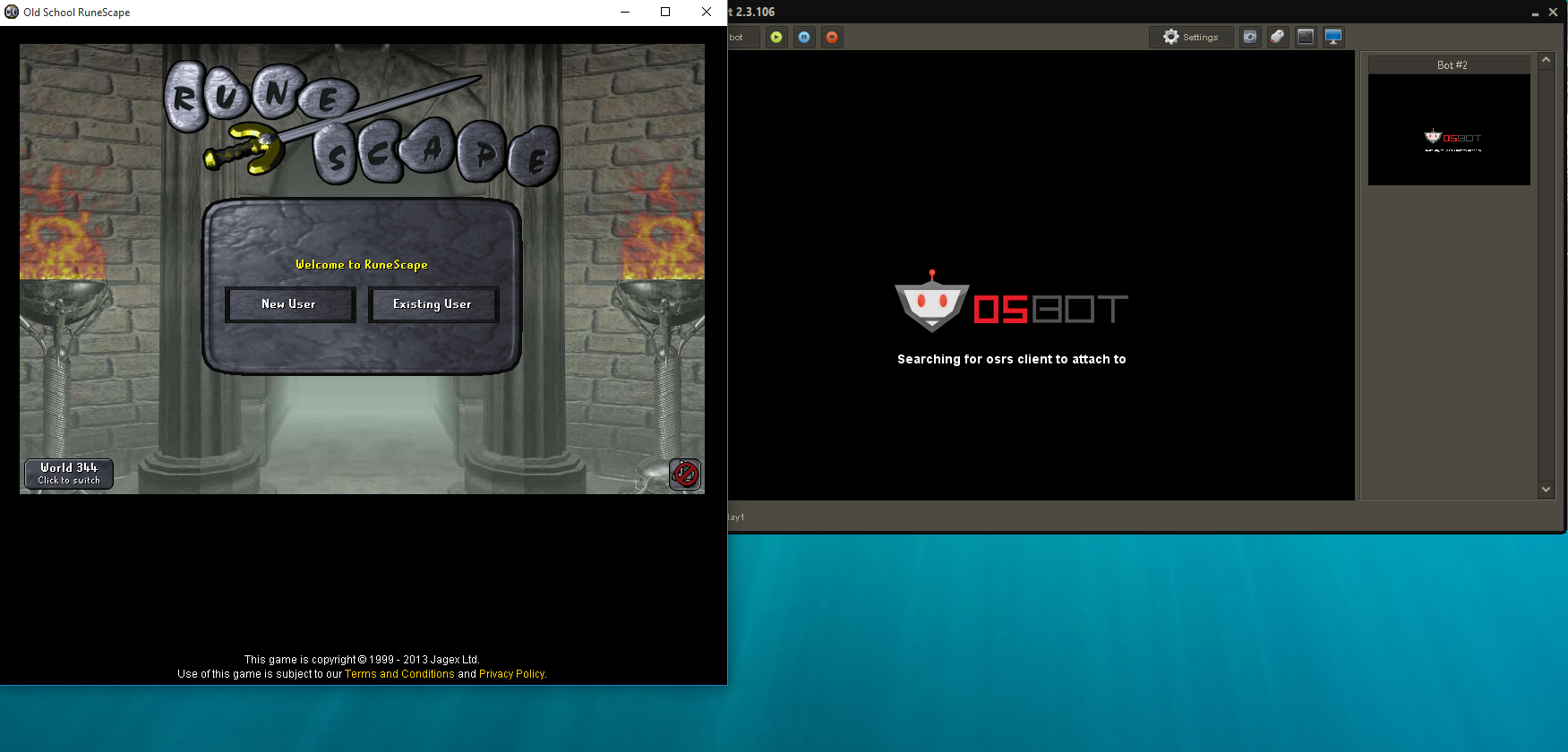Click the Existing User button
This screenshot has width=1568, height=752.
tap(433, 304)
